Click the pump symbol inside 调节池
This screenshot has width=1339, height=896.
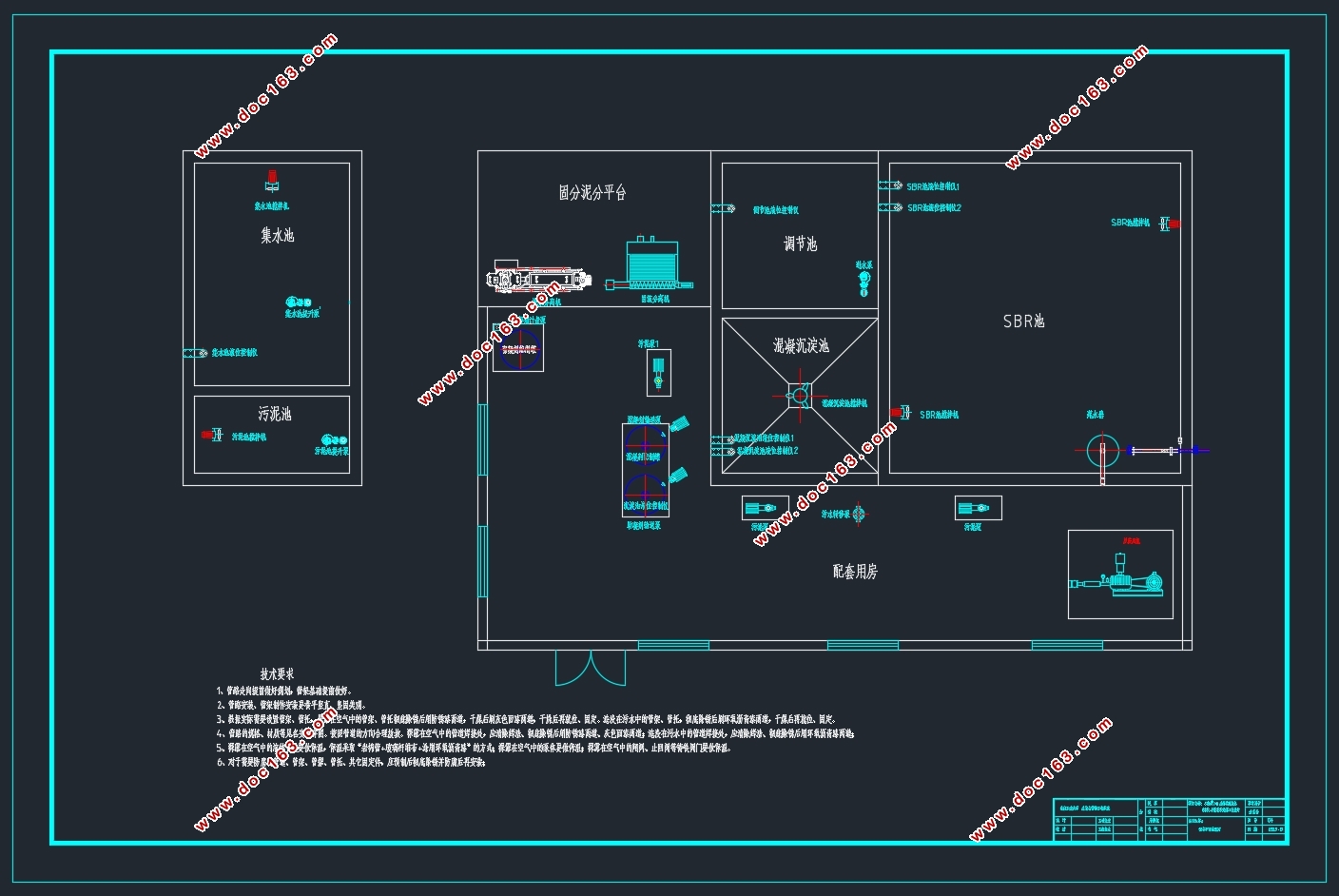click(864, 282)
